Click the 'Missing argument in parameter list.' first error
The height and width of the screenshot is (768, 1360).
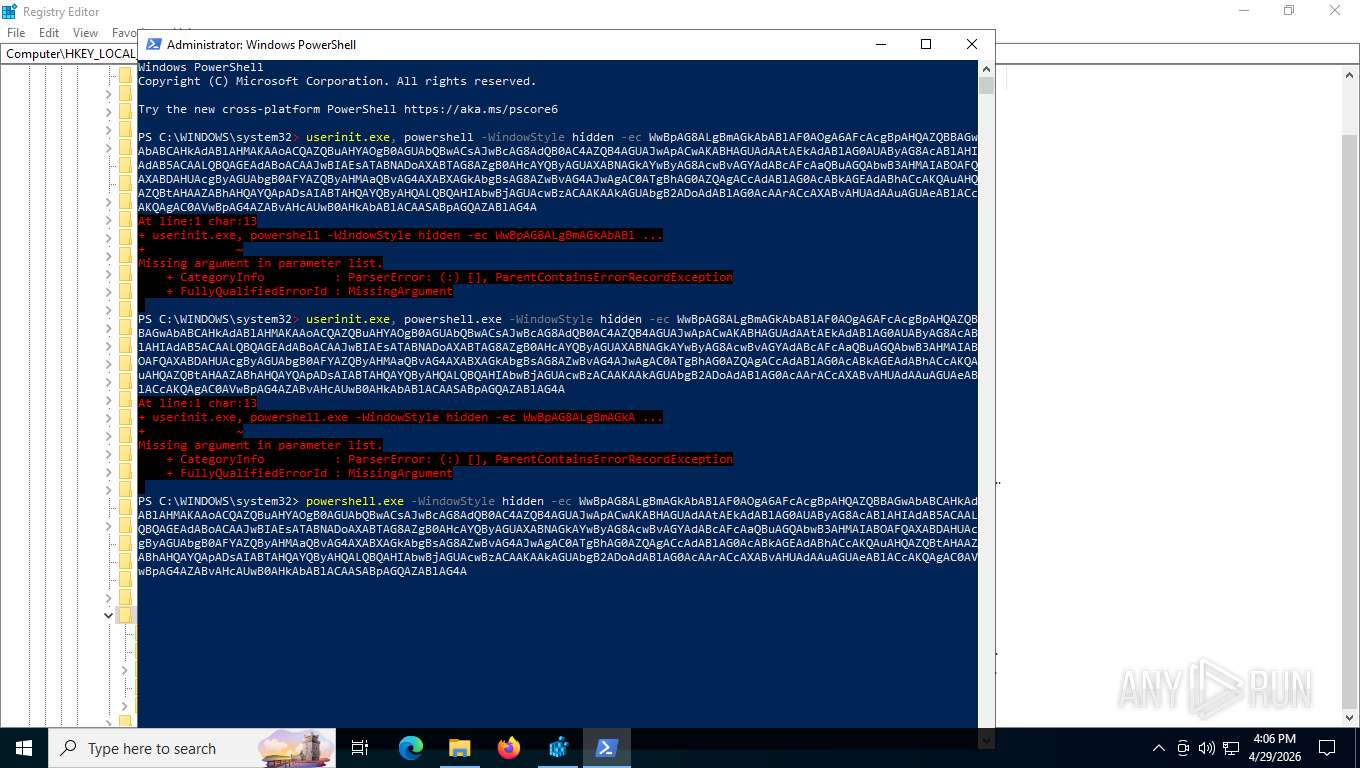pyautogui.click(x=261, y=263)
